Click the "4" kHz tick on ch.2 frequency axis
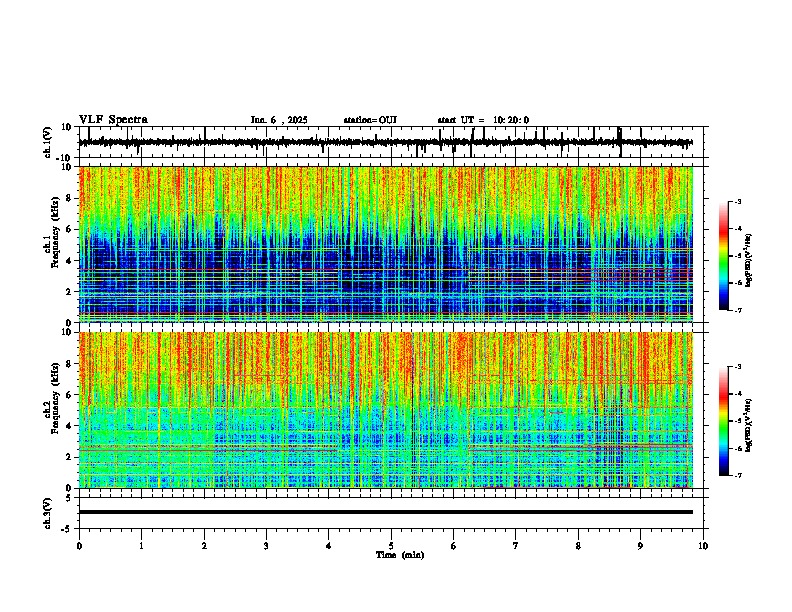The width and height of the screenshot is (792, 612). point(70,426)
